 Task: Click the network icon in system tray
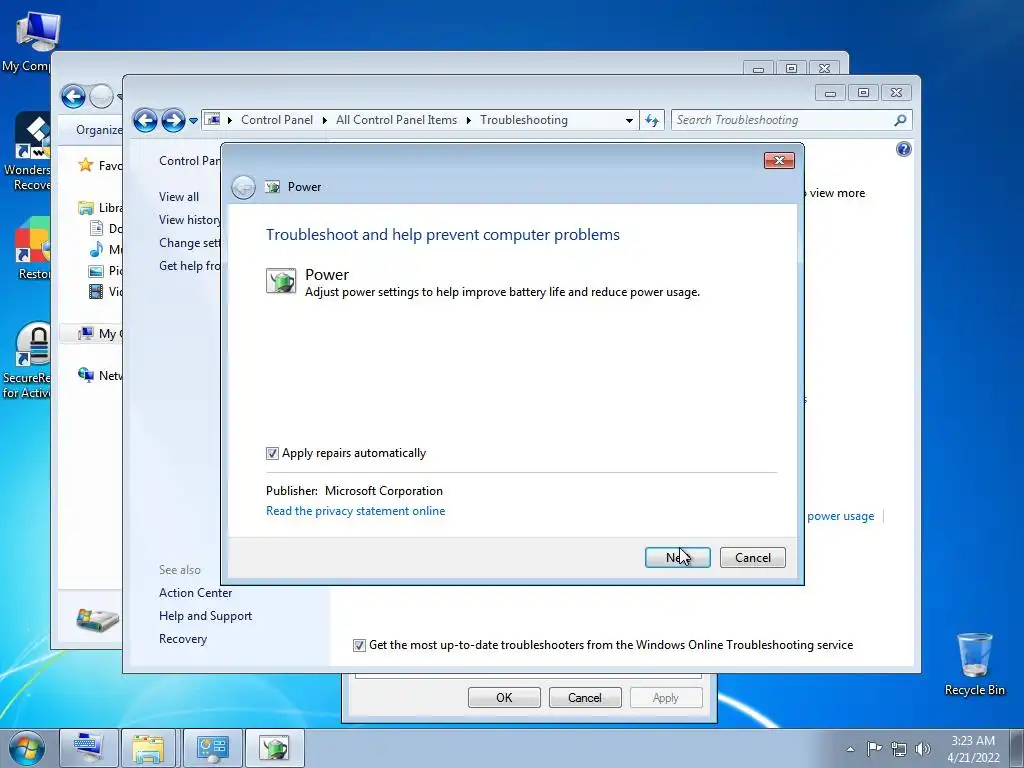click(899, 748)
